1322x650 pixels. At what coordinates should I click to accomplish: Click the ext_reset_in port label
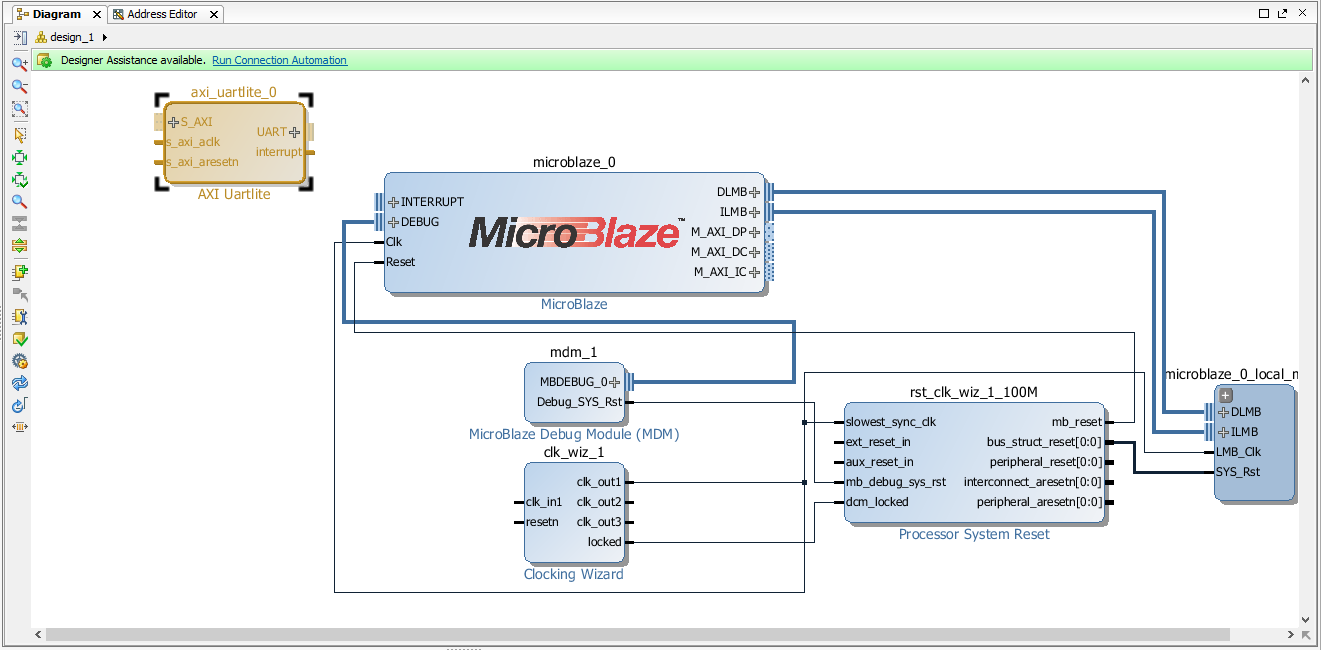(878, 442)
